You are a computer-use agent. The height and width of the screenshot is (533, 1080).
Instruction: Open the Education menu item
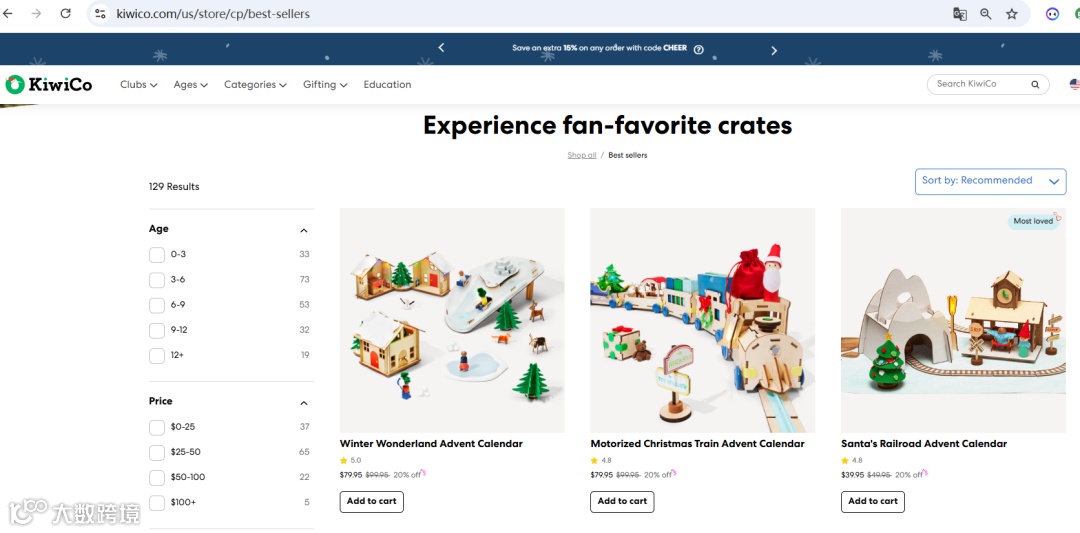click(x=387, y=85)
